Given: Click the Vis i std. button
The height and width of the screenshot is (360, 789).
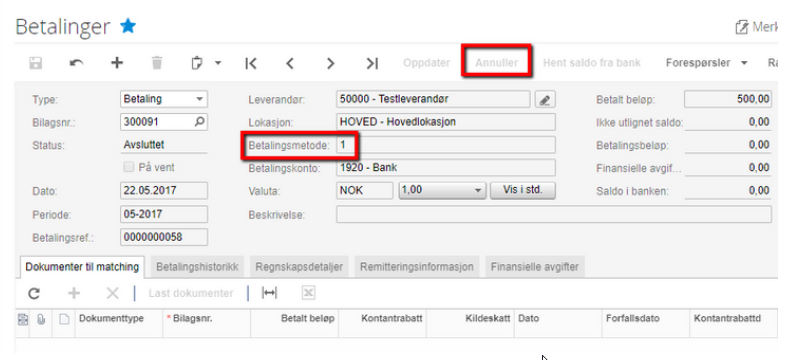Looking at the screenshot, I should click(522, 191).
